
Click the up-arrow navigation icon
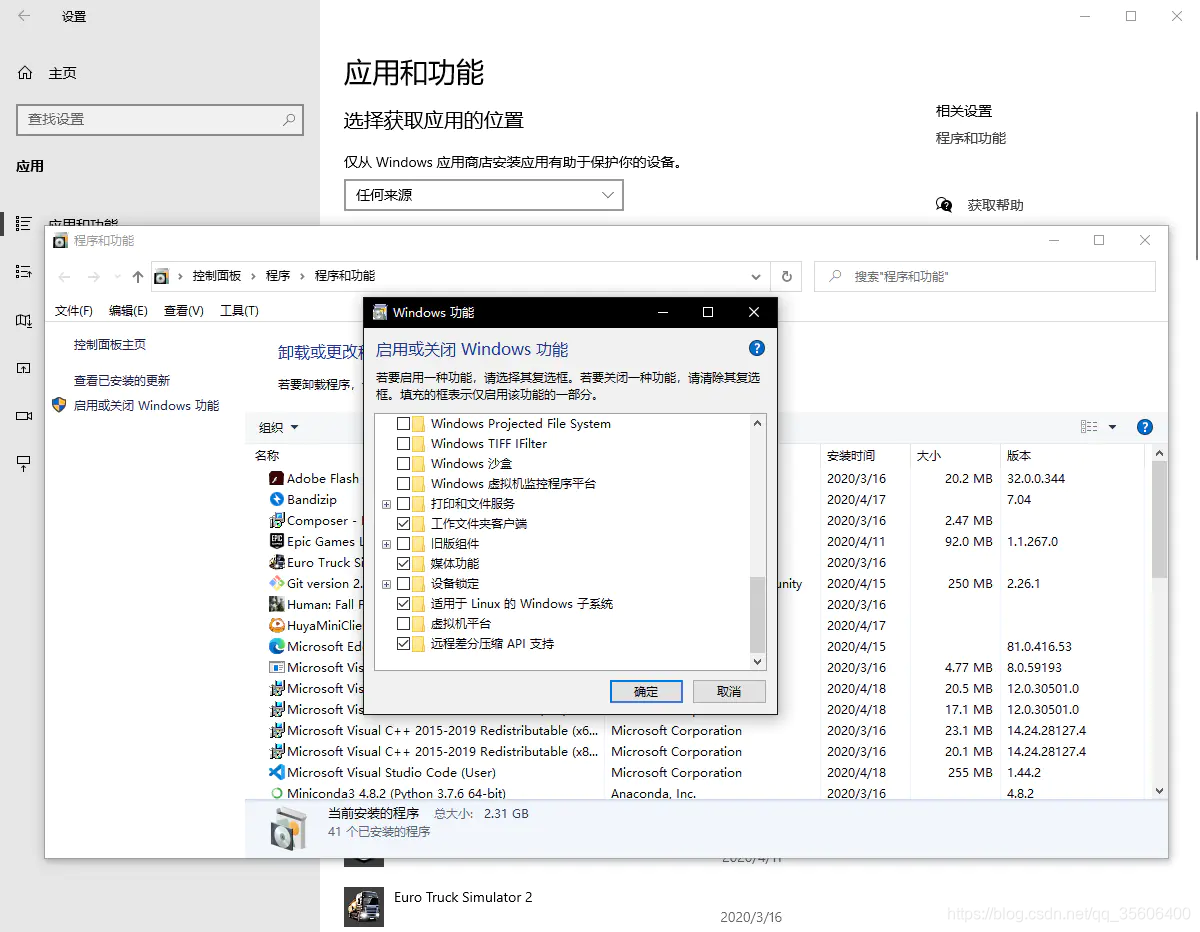pyautogui.click(x=137, y=276)
